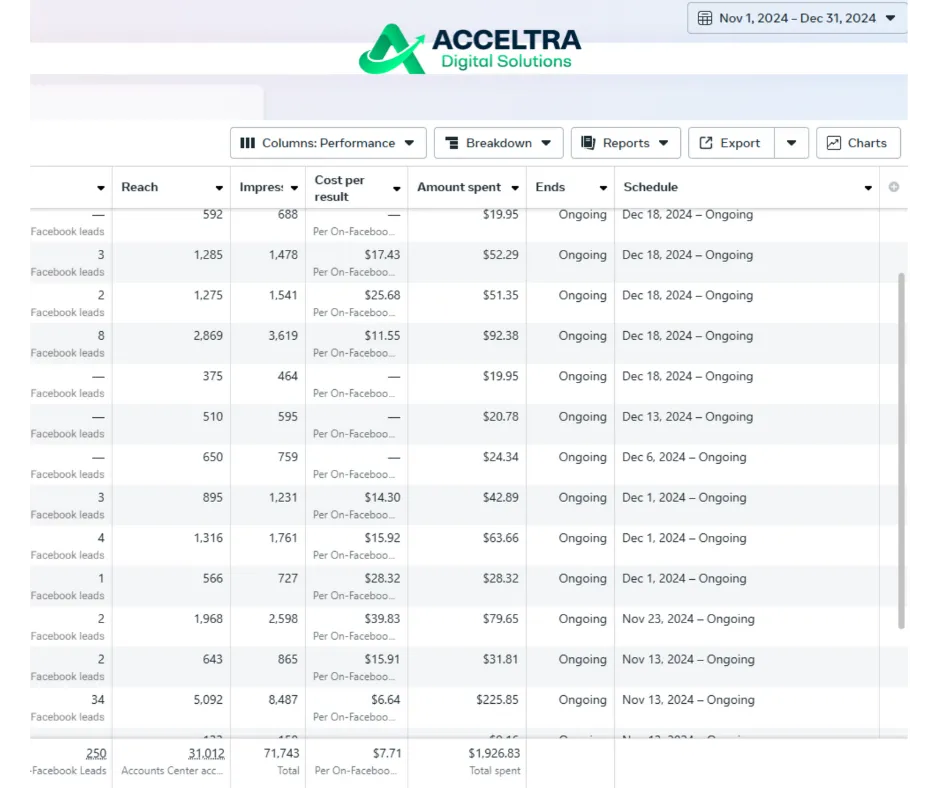Click the Breakdown icon

pyautogui.click(x=452, y=143)
